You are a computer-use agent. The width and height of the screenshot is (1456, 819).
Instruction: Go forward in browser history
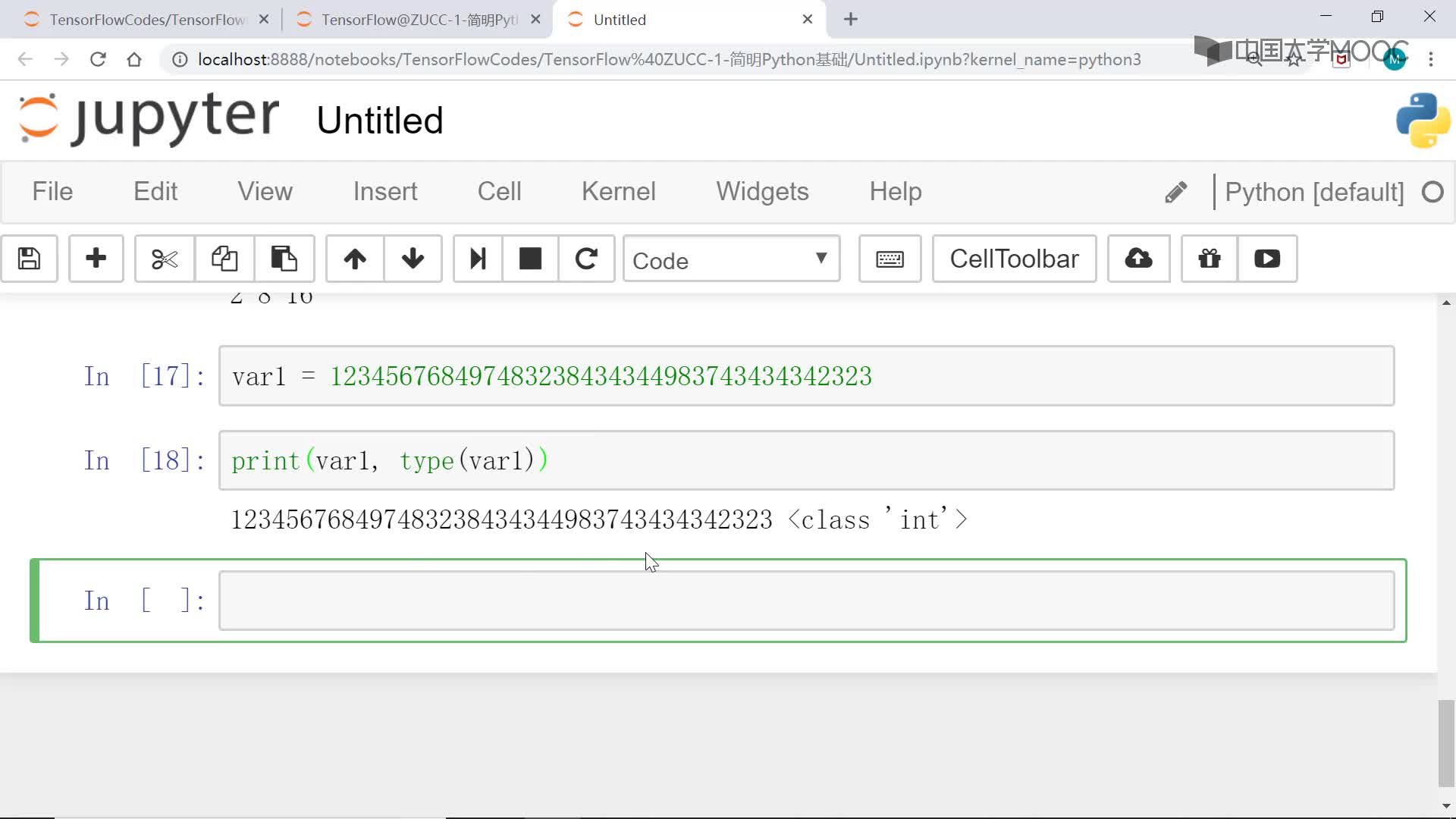(x=61, y=59)
